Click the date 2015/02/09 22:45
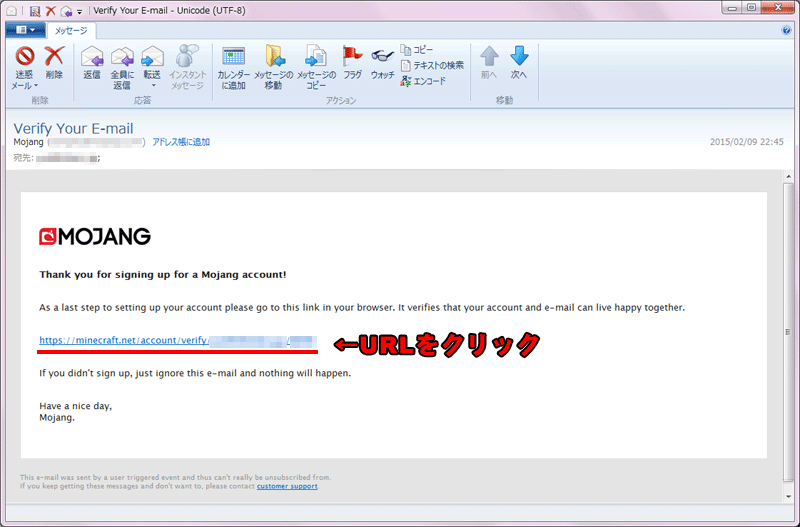 746,142
